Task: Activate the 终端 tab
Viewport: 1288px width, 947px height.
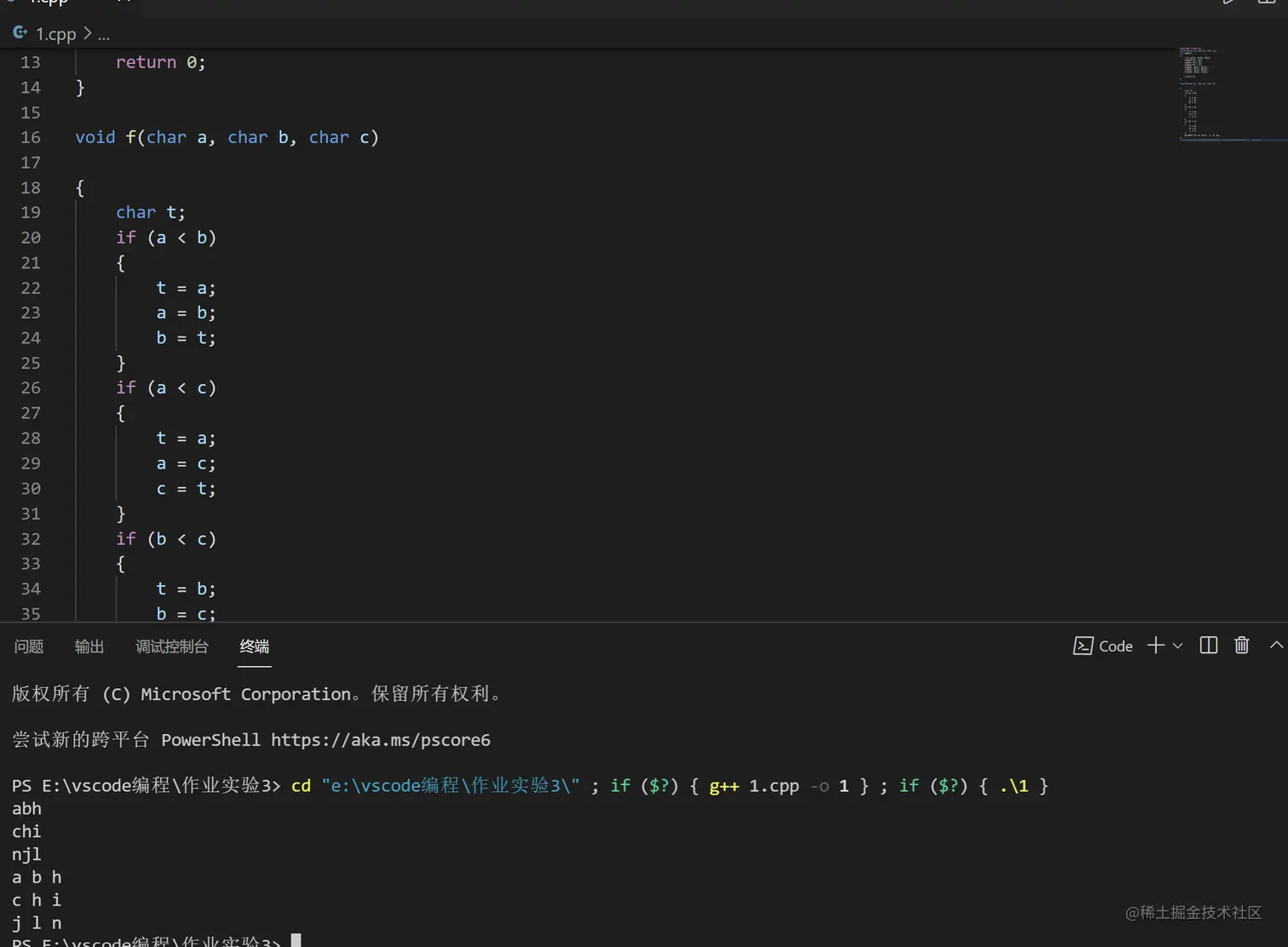Action: click(254, 646)
